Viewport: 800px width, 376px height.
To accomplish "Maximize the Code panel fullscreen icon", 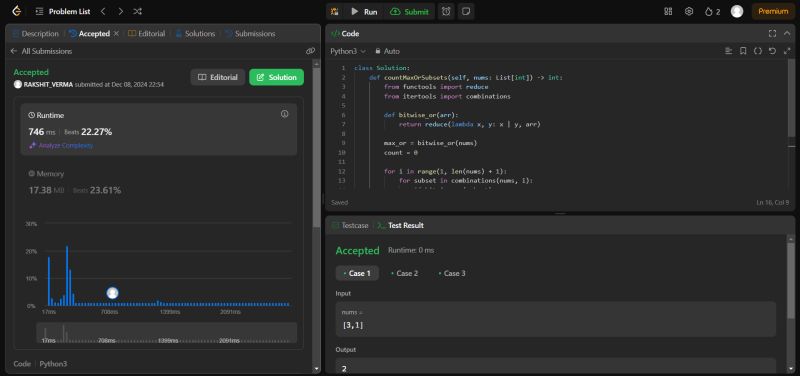I will [x=772, y=34].
